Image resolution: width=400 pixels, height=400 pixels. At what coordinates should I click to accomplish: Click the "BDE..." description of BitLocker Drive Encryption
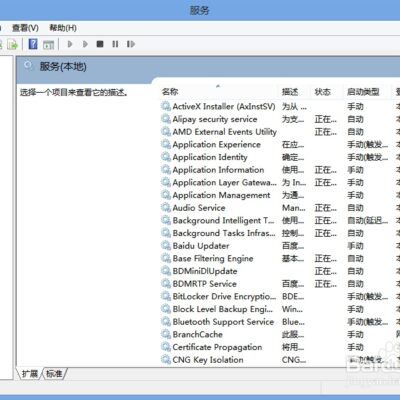pos(293,297)
